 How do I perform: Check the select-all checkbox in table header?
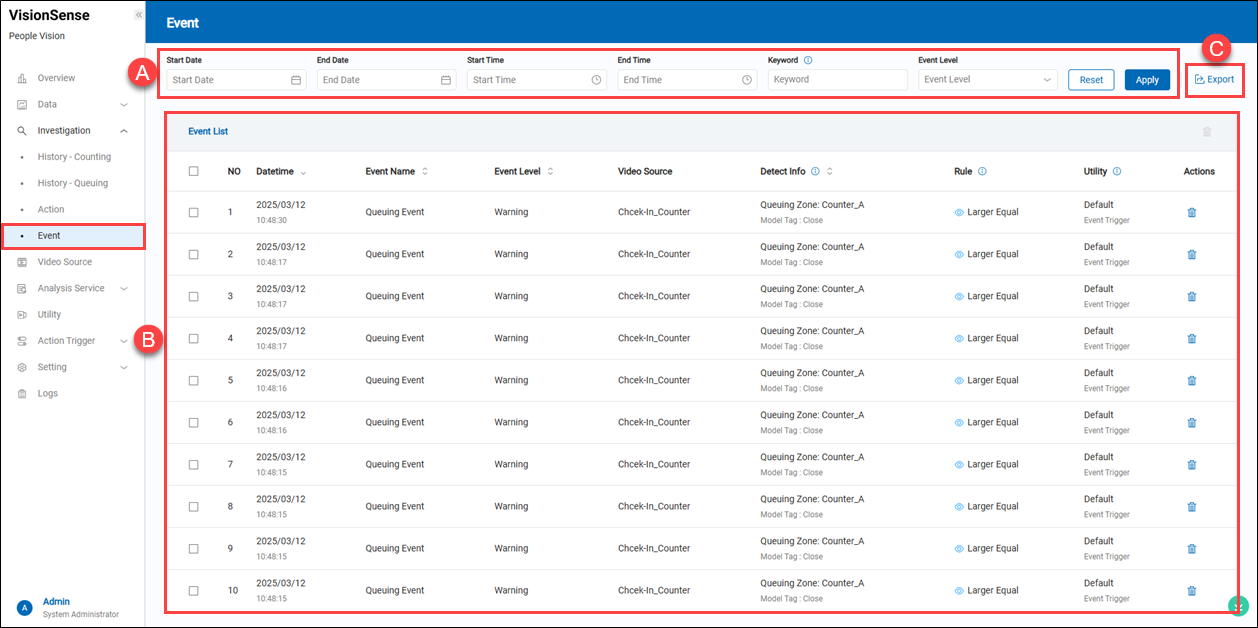click(194, 171)
